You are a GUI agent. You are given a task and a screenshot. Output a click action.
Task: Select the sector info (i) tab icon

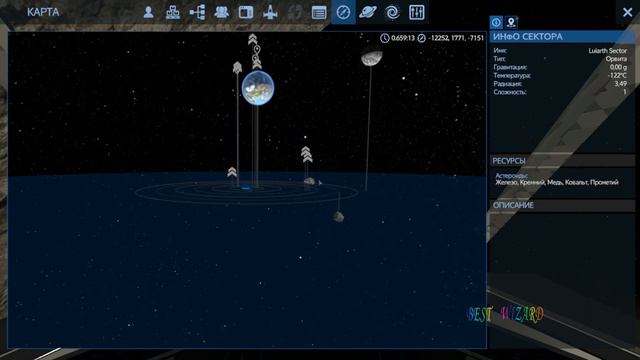tap(496, 22)
